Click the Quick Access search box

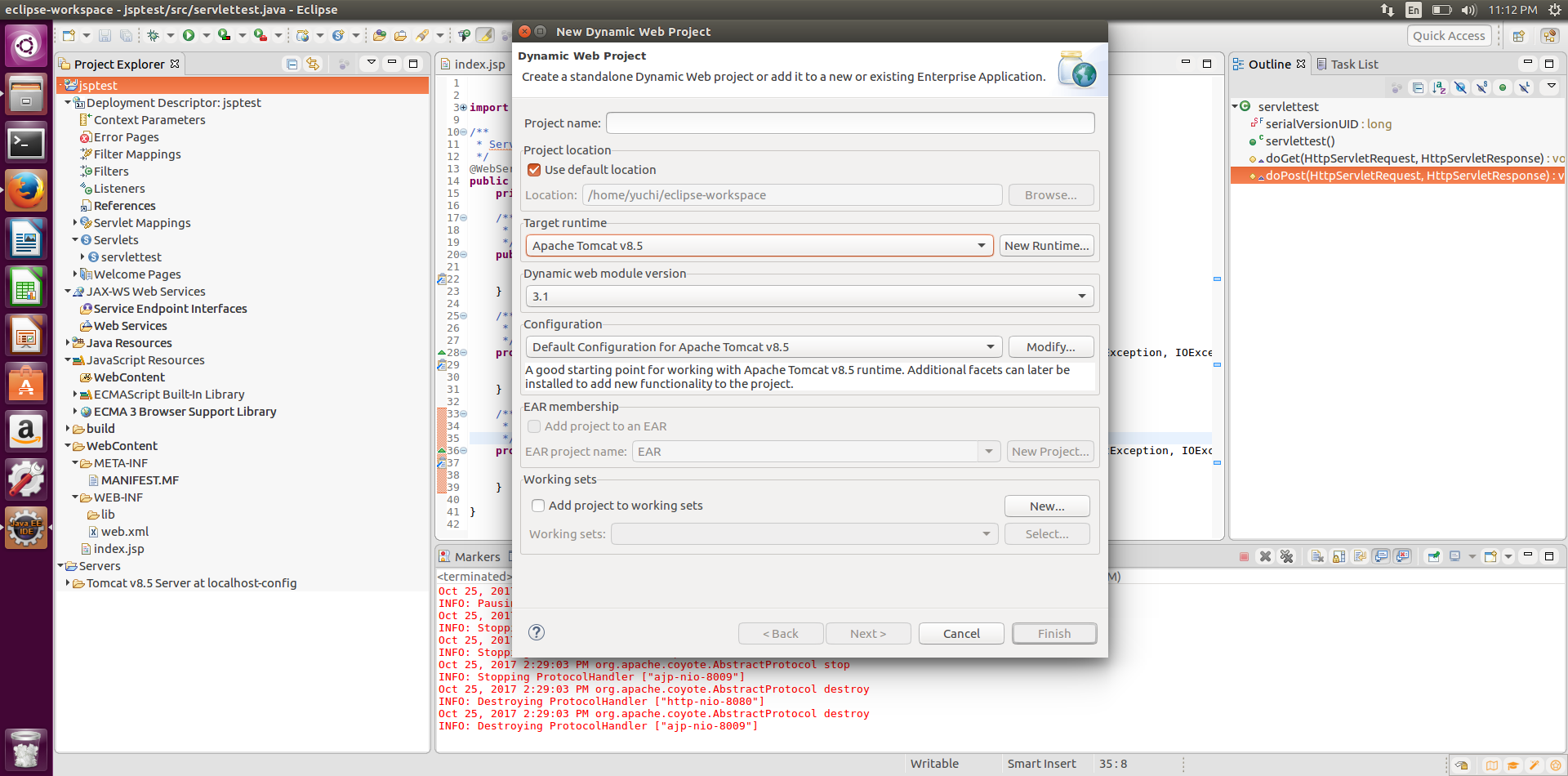[x=1449, y=36]
